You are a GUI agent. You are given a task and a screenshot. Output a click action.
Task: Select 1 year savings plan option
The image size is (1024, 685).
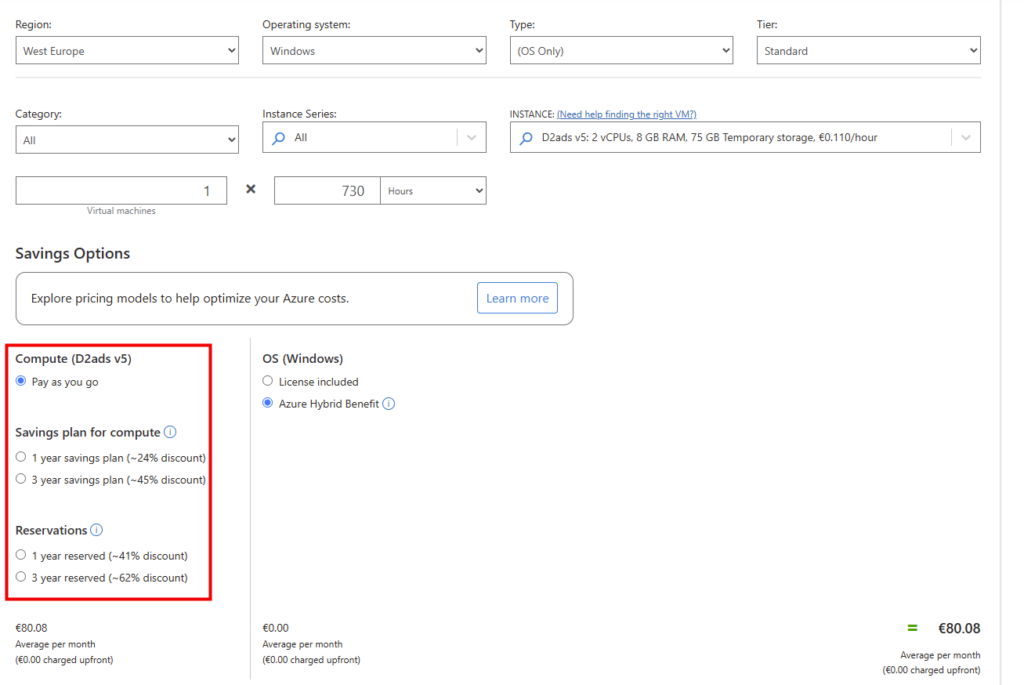click(21, 457)
